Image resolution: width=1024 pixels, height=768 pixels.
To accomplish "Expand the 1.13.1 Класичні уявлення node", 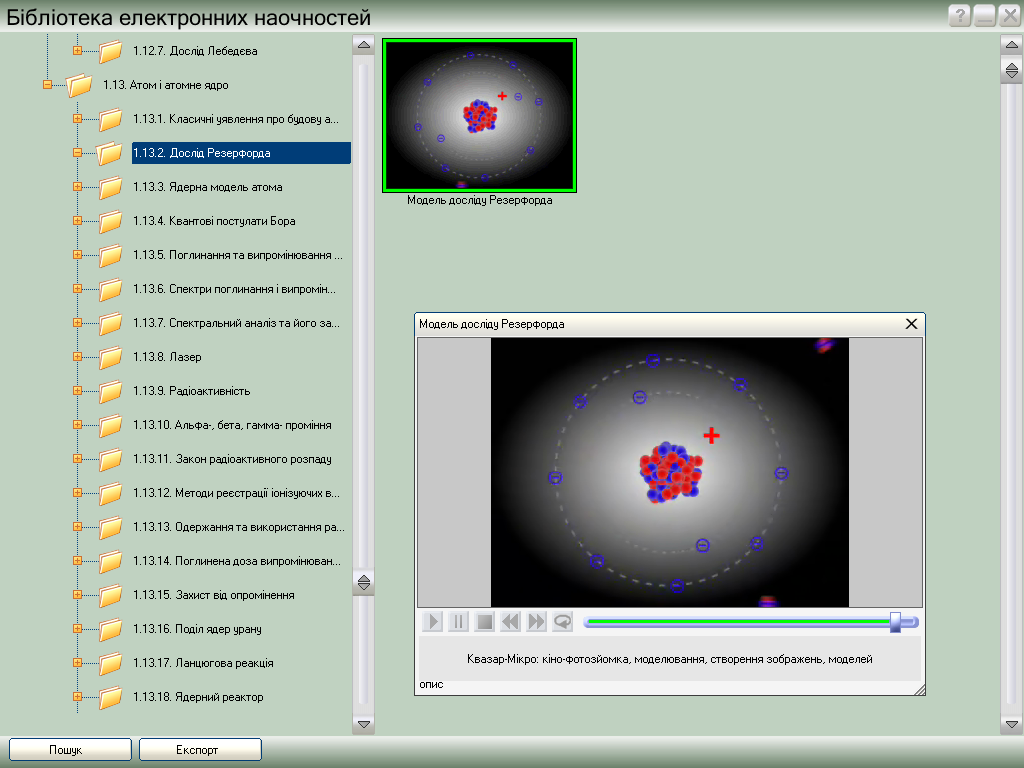I will [x=77, y=119].
